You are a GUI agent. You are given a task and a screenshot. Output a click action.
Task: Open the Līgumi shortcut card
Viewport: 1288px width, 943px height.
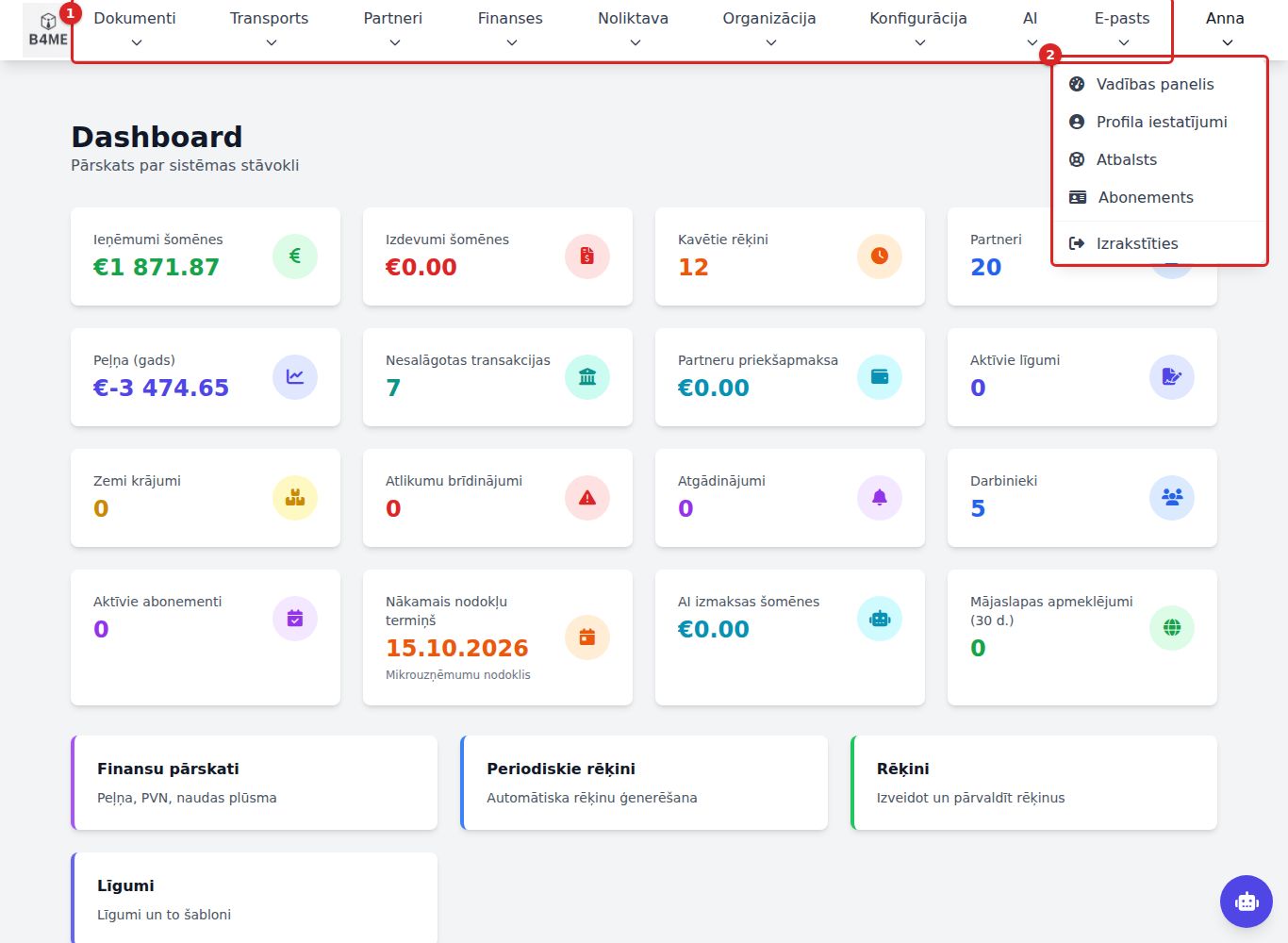pyautogui.click(x=255, y=898)
